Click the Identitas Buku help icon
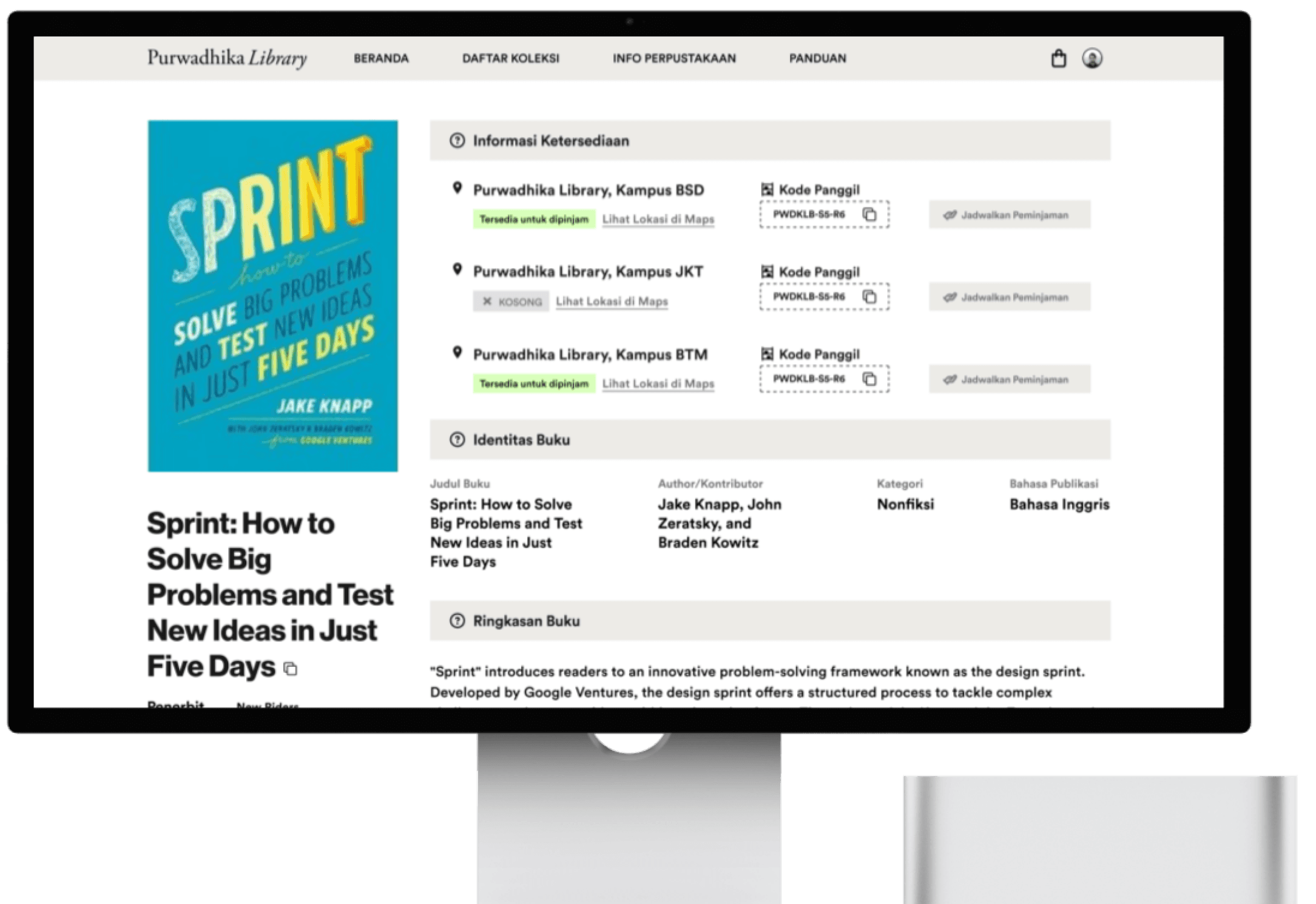The image size is (1316, 904). [457, 440]
